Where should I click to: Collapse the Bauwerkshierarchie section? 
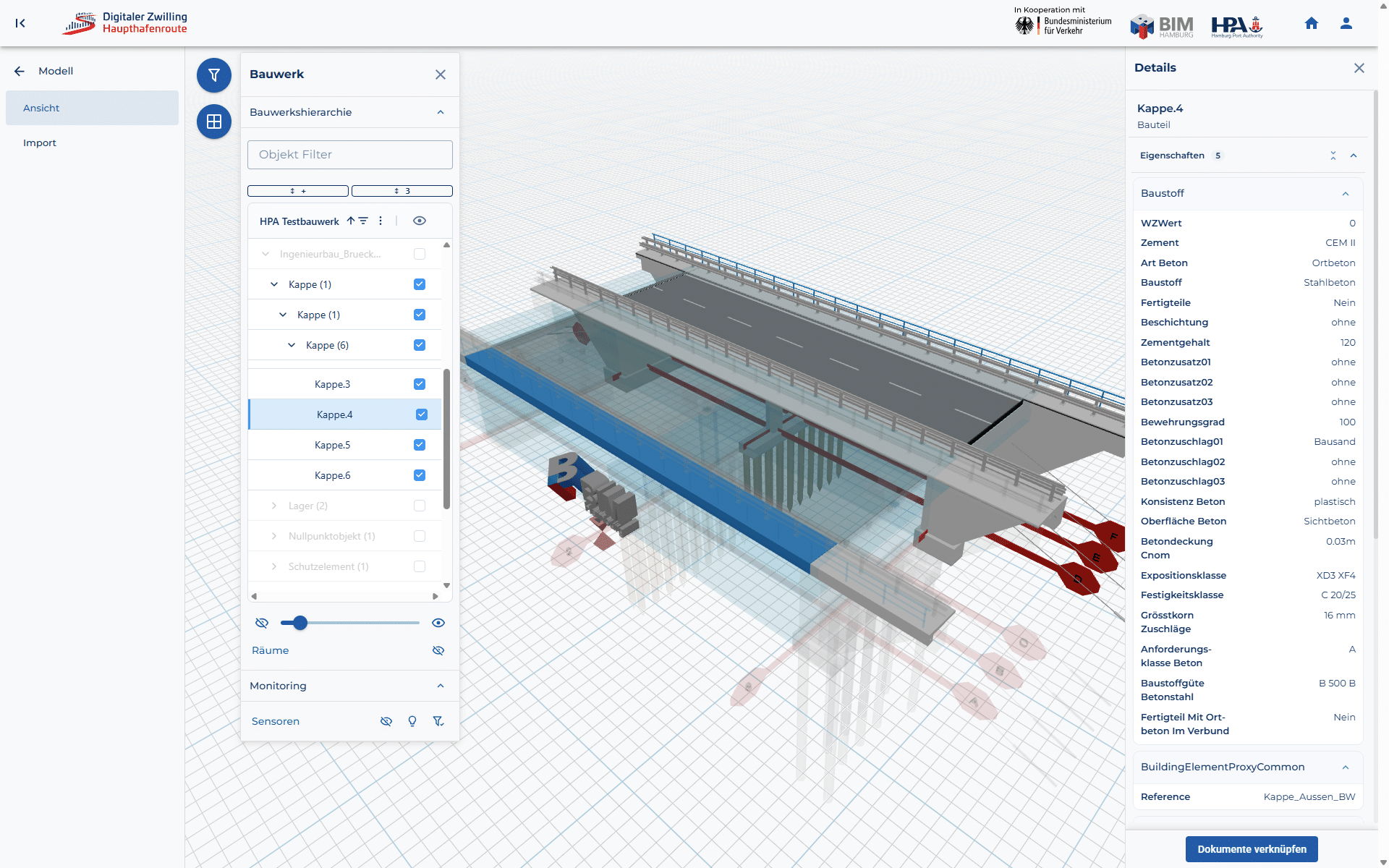[x=441, y=112]
